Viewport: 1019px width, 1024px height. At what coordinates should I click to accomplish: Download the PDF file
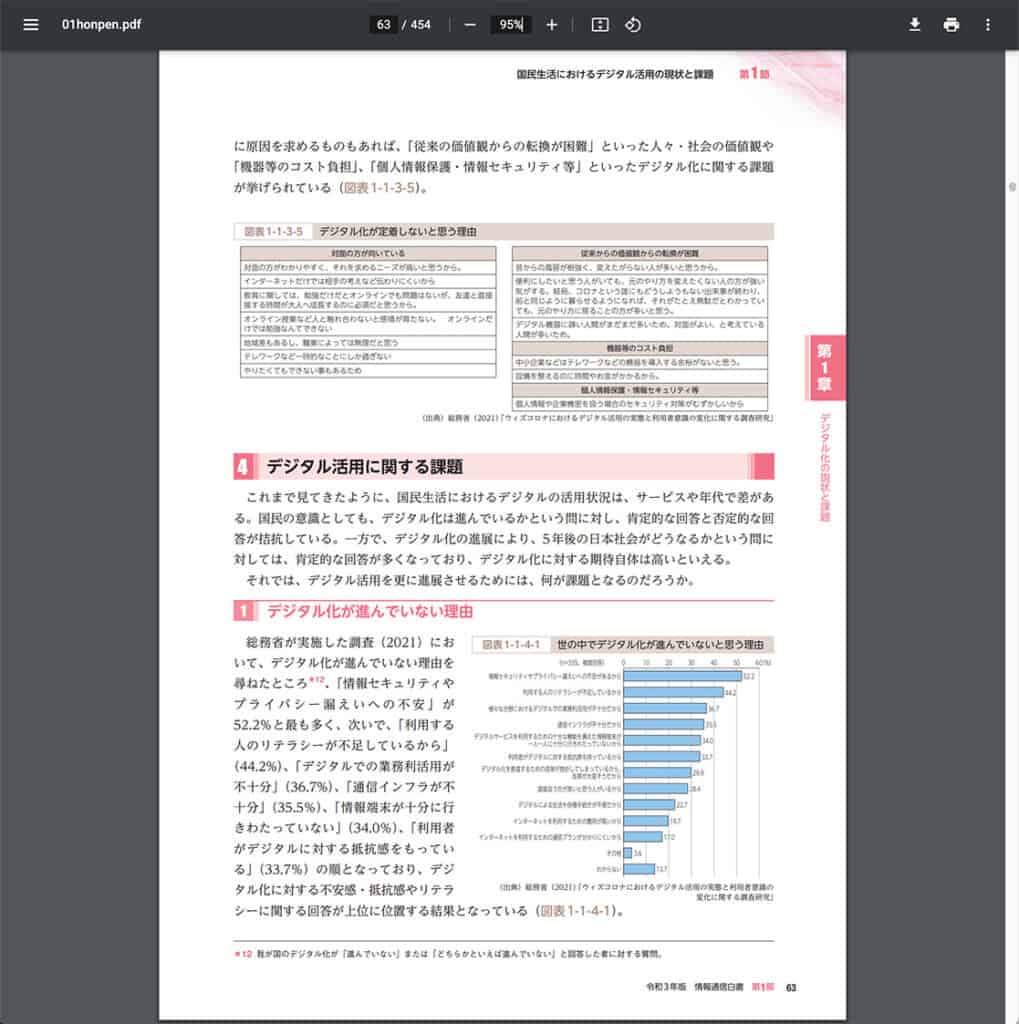click(x=914, y=25)
